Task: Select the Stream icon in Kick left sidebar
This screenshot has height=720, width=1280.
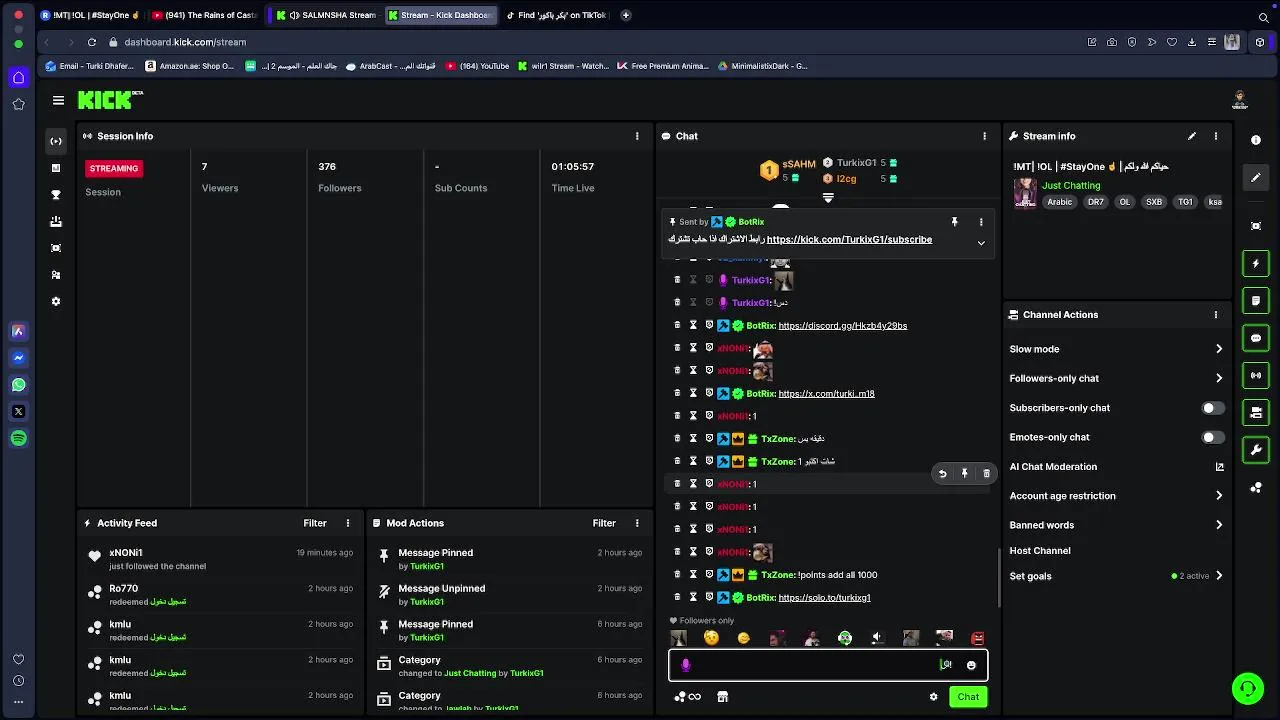Action: [x=56, y=141]
